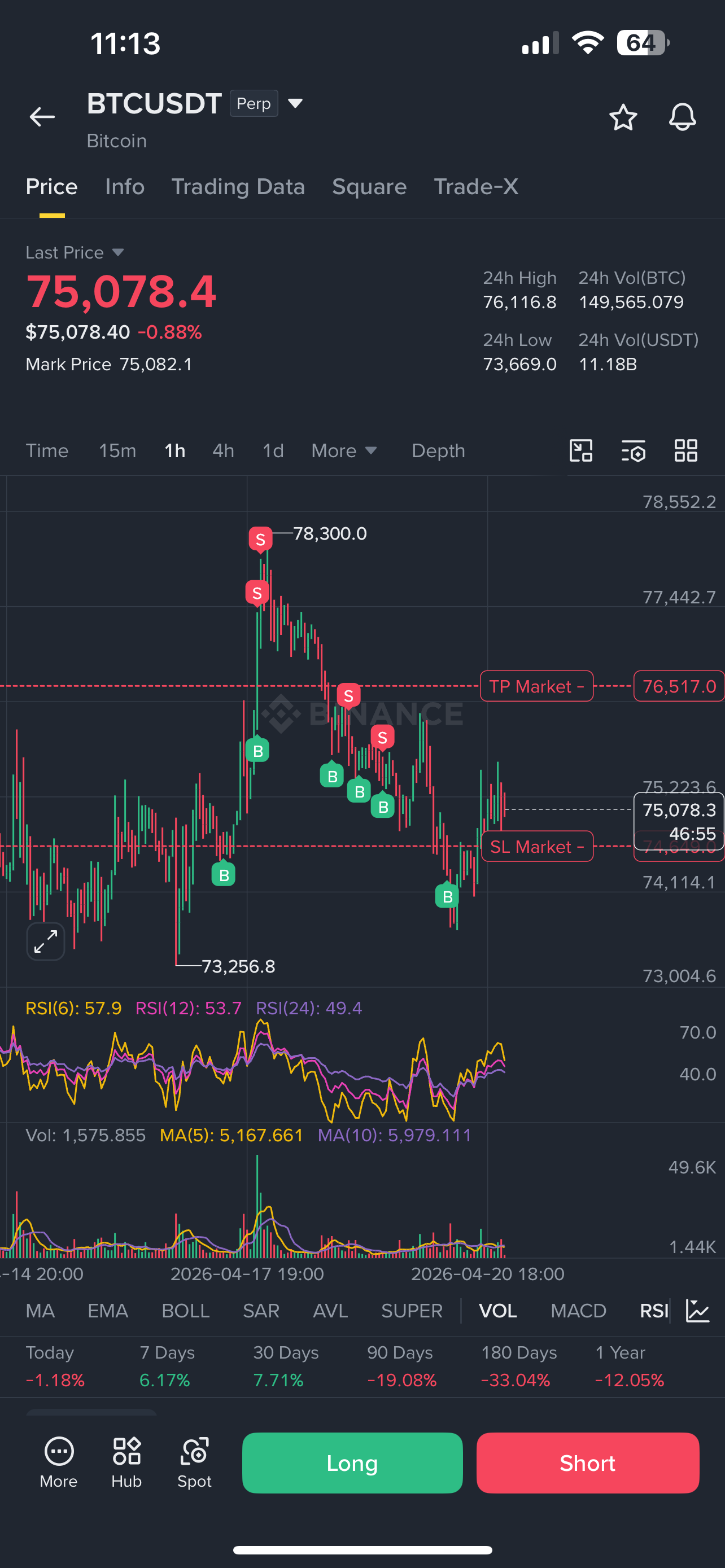This screenshot has width=725, height=1568.
Task: Select the 15m timeframe
Action: [x=117, y=451]
